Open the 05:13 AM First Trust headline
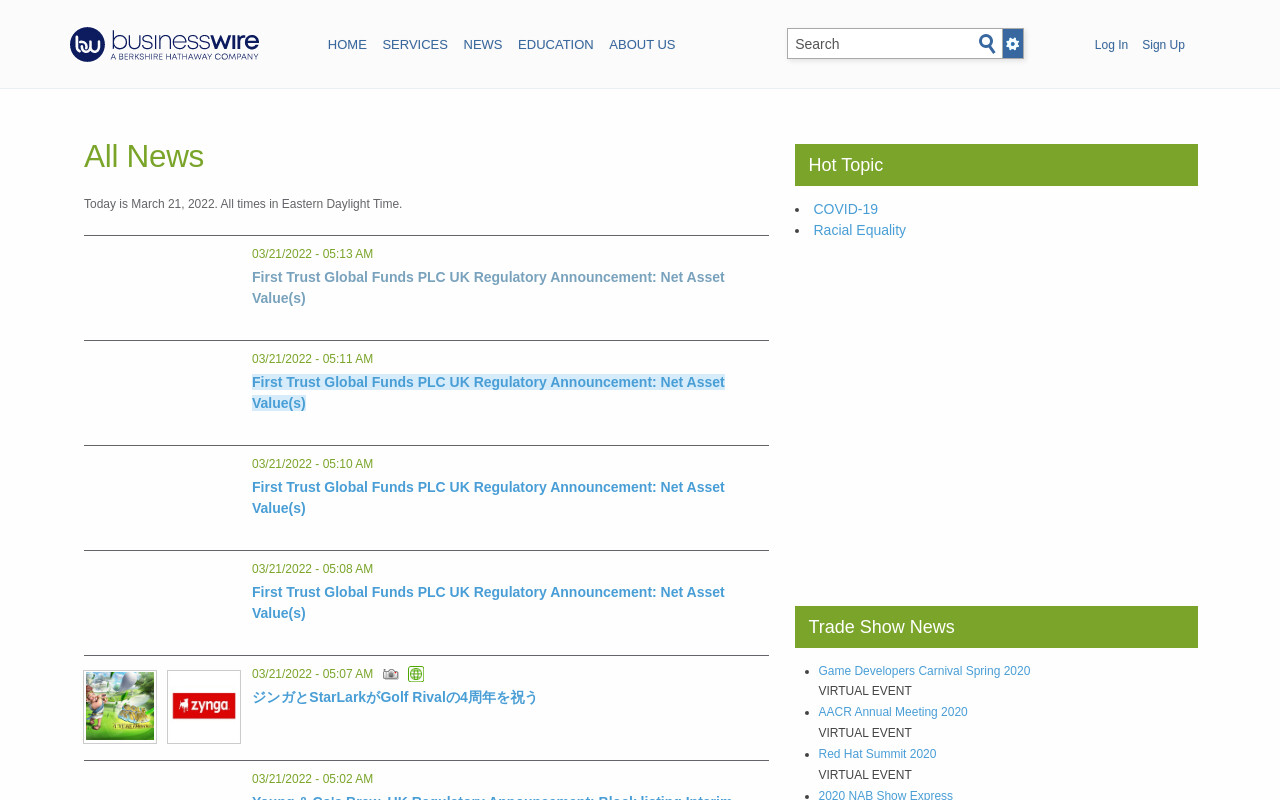This screenshot has width=1280, height=800. click(x=488, y=288)
